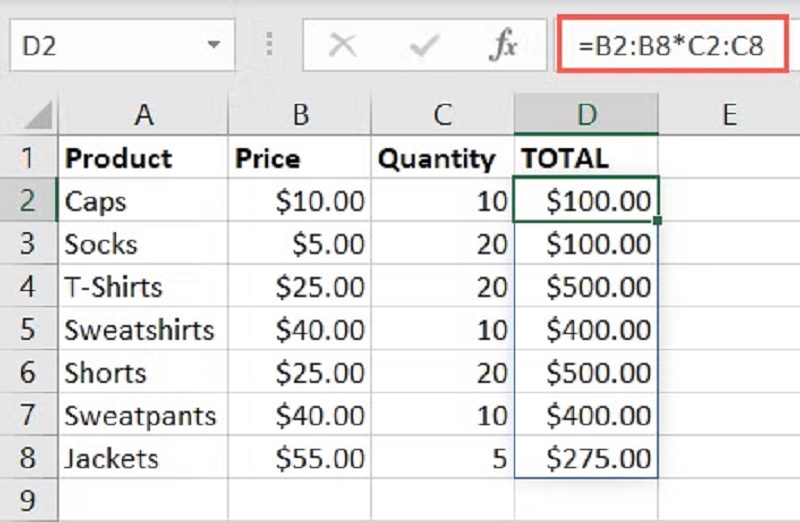Click the Select All corner triangle
Screen dimensions: 800x522
(38, 116)
